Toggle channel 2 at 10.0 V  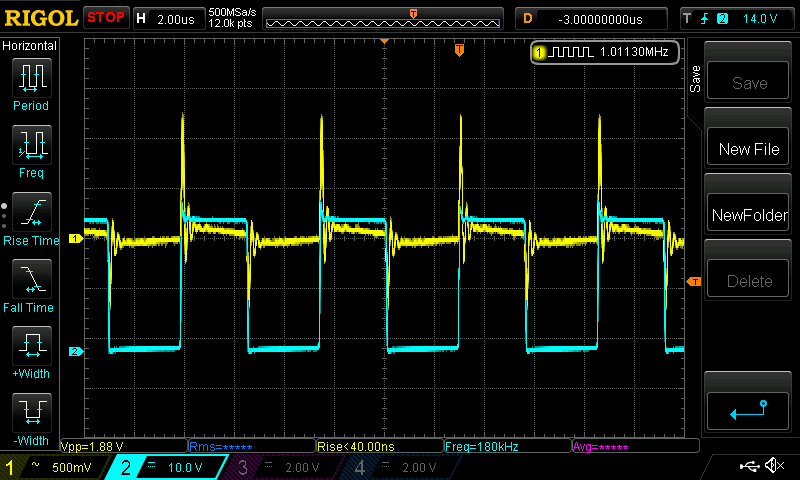tap(170, 467)
